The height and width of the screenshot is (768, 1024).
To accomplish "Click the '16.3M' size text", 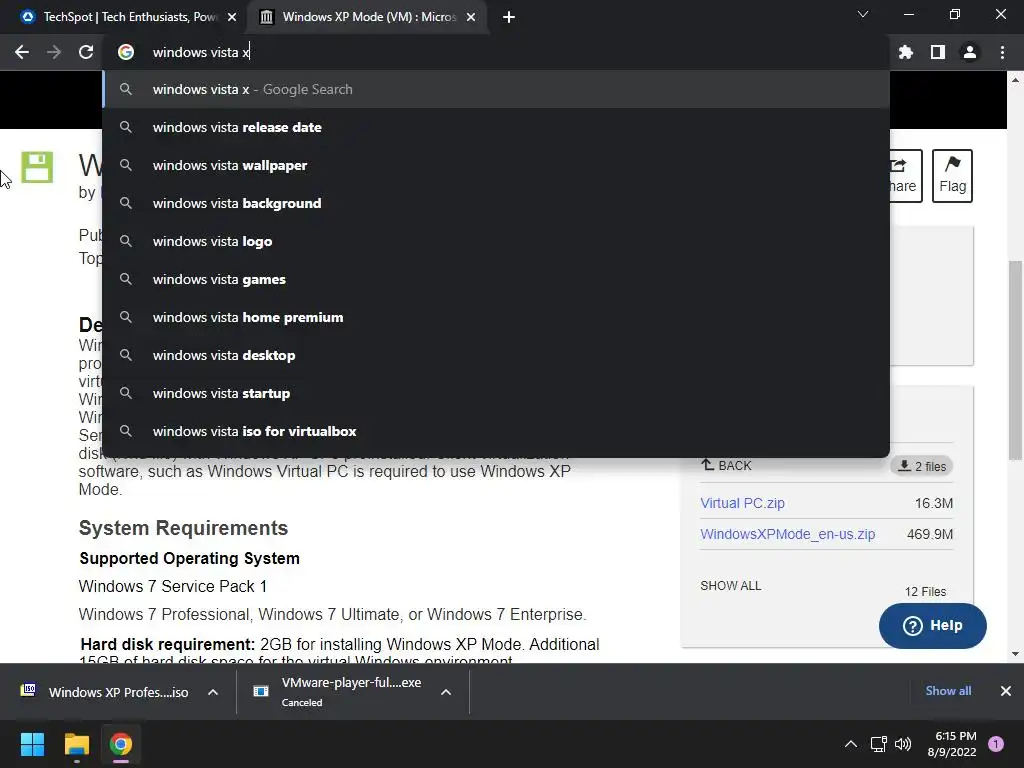I will [934, 504].
